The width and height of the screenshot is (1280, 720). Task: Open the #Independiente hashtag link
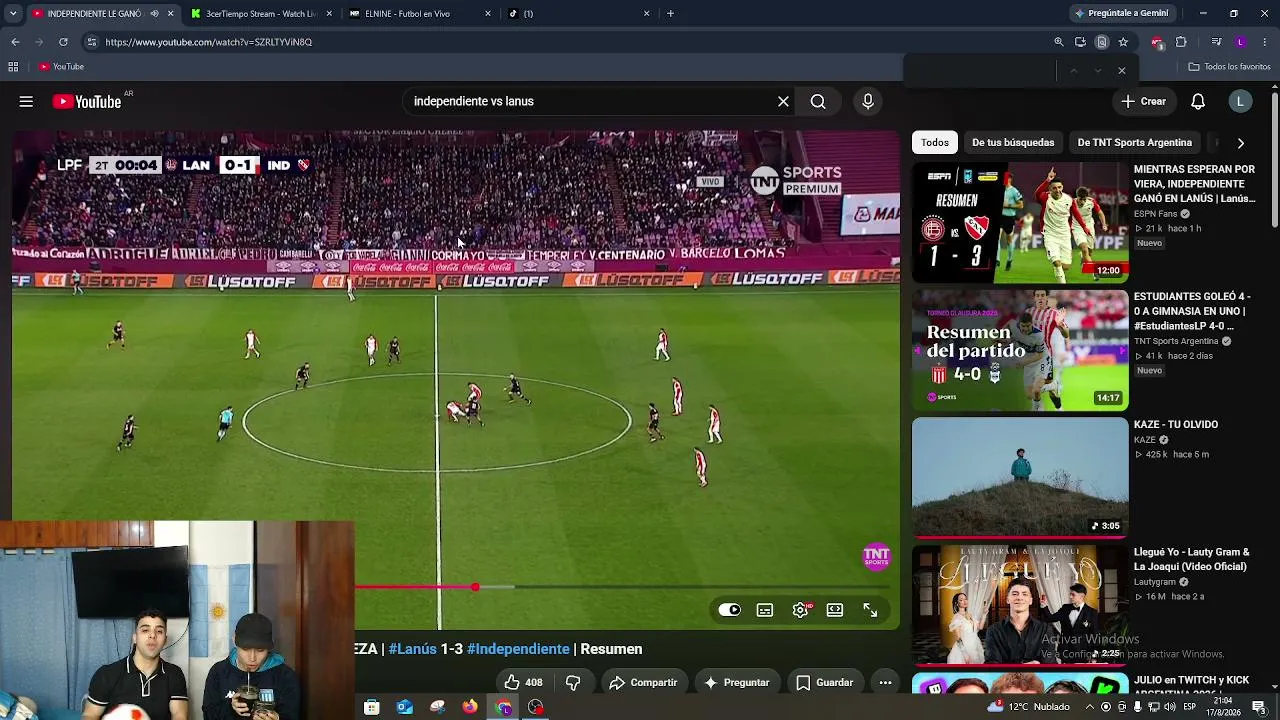[518, 649]
